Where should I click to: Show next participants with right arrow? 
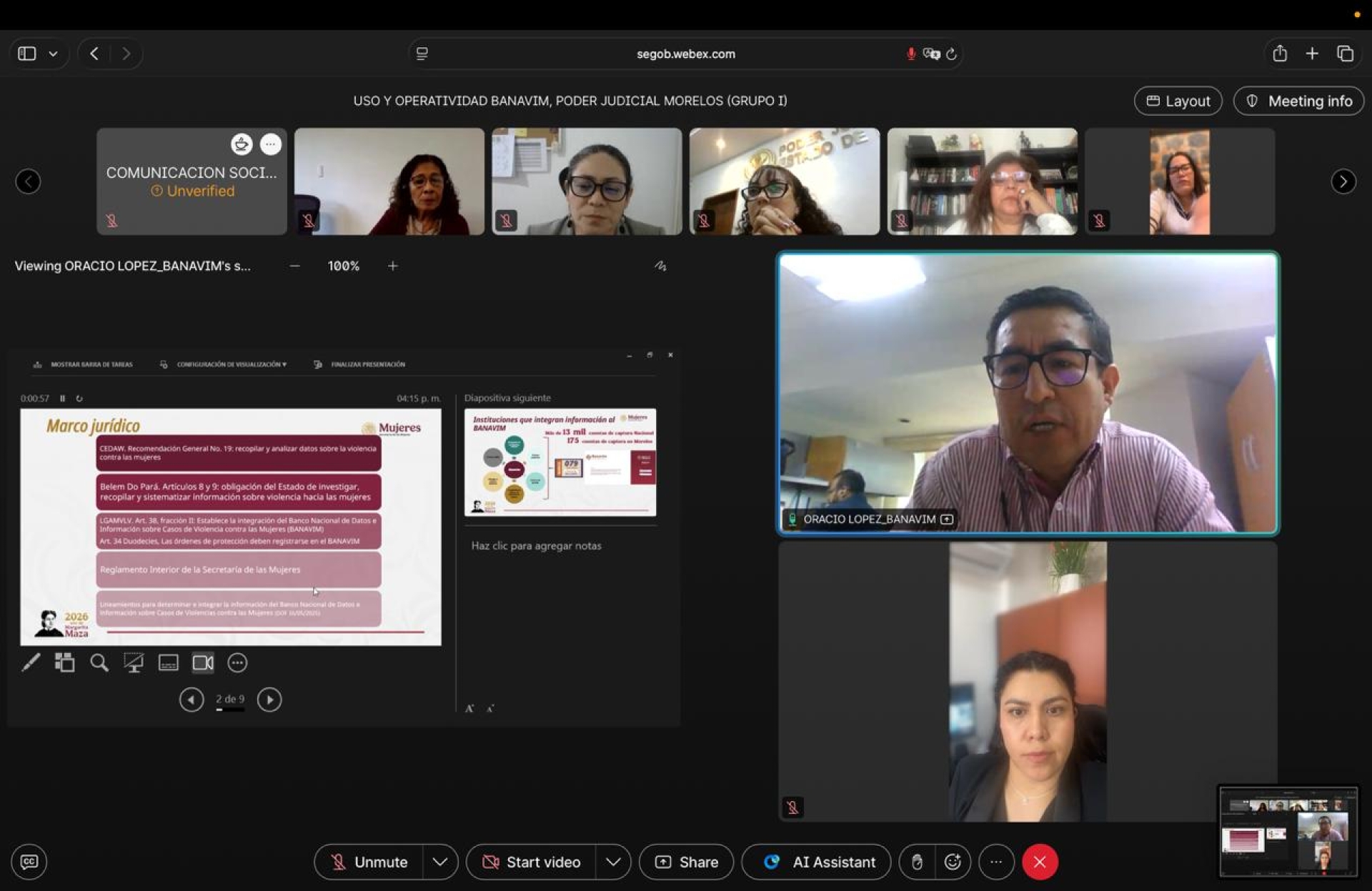tap(1343, 181)
